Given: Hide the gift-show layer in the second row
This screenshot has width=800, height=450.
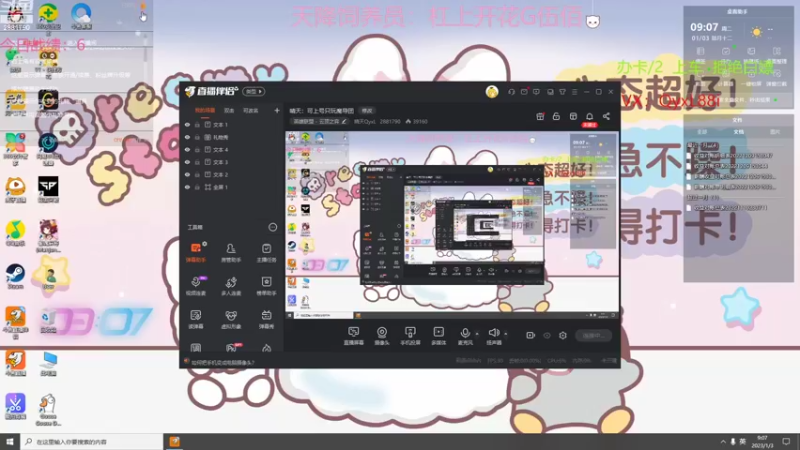Looking at the screenshot, I should click(x=187, y=137).
